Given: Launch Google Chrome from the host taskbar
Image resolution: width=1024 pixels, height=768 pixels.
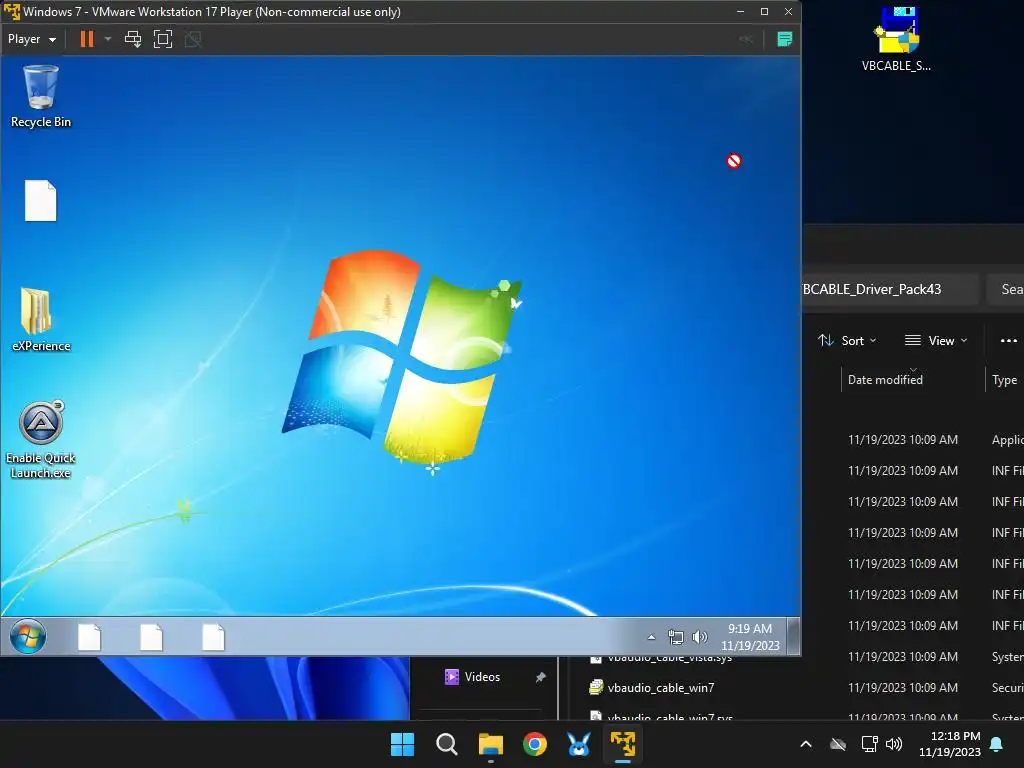Looking at the screenshot, I should pos(535,744).
